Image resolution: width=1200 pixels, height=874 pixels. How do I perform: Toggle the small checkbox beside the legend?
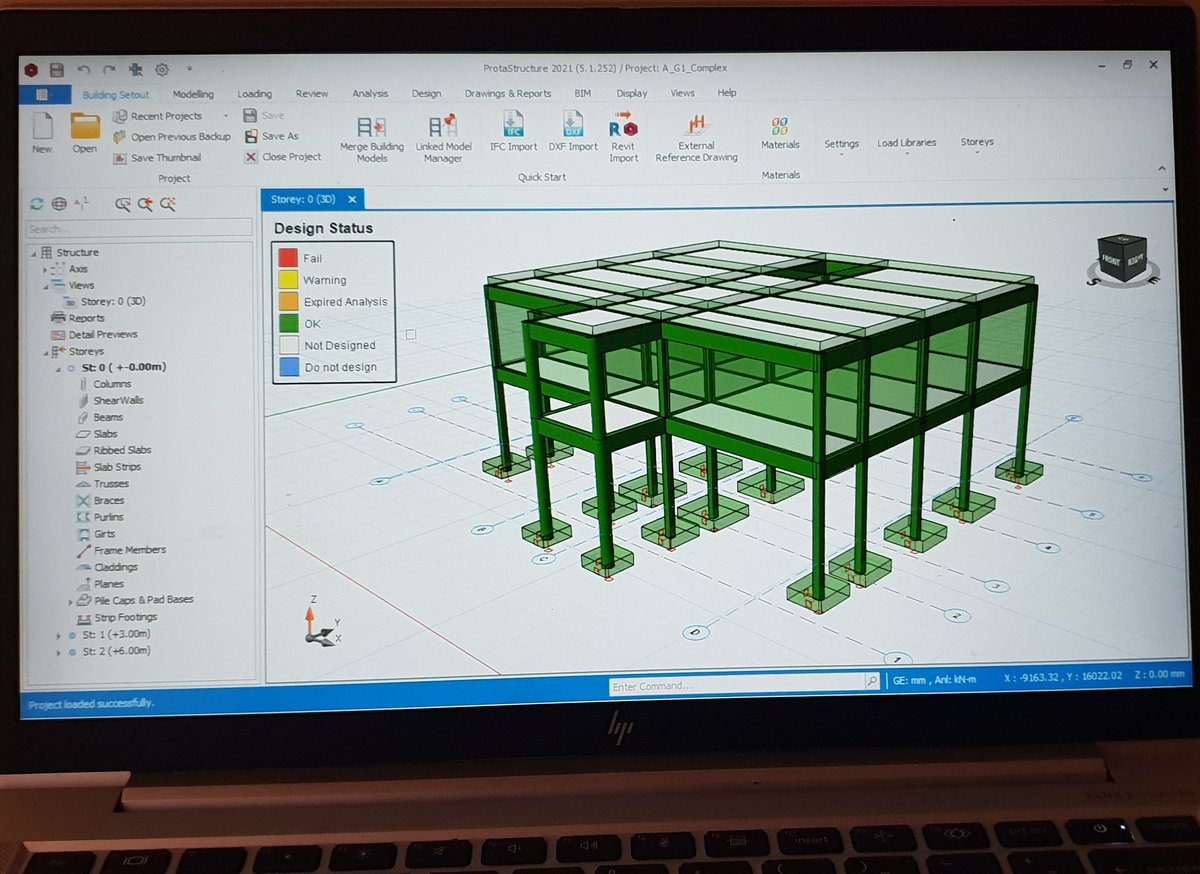pyautogui.click(x=410, y=334)
